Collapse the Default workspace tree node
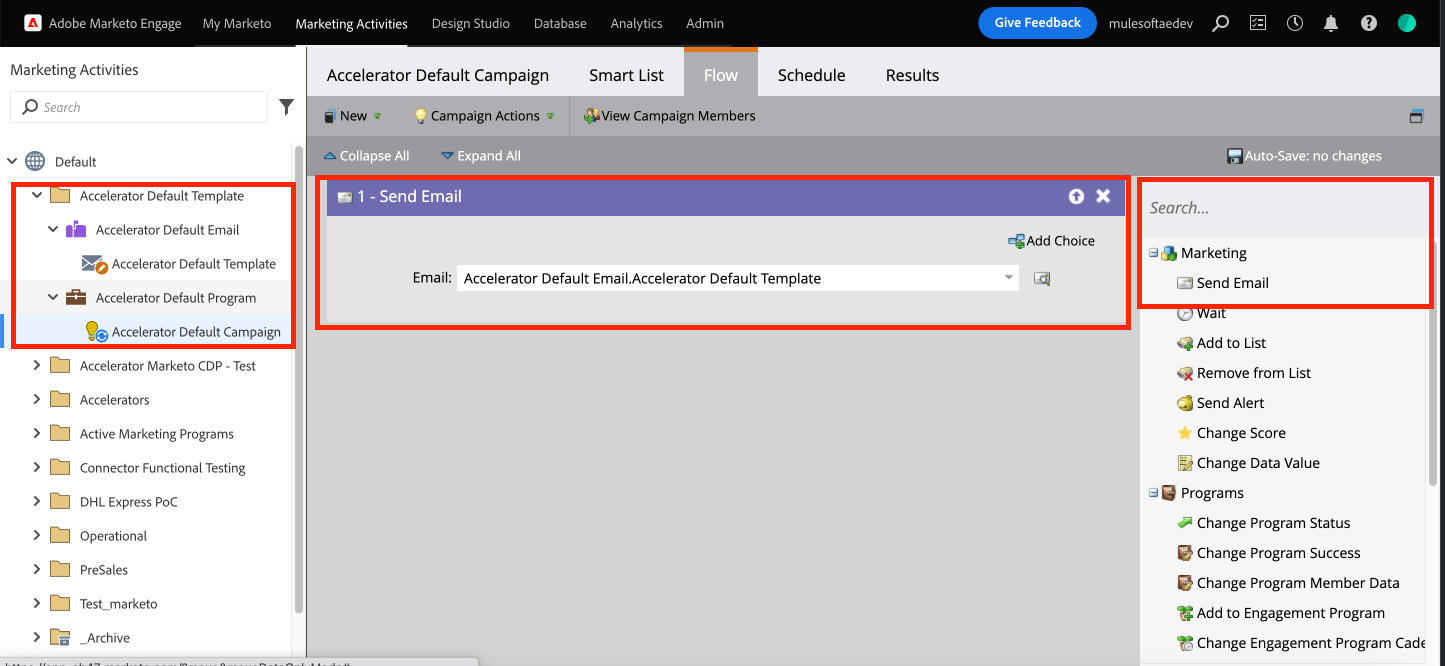Image resolution: width=1445 pixels, height=666 pixels. click(12, 161)
